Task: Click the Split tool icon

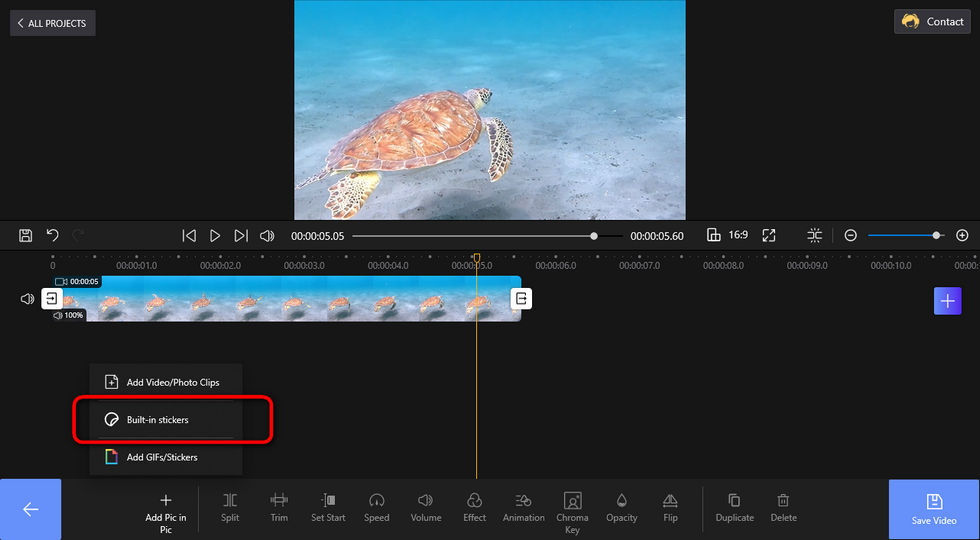Action: (230, 500)
